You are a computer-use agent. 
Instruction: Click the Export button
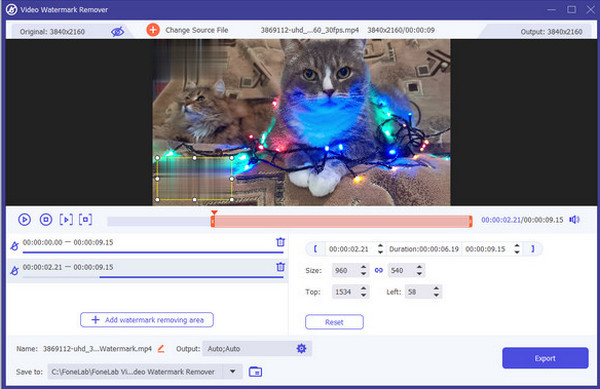[545, 358]
